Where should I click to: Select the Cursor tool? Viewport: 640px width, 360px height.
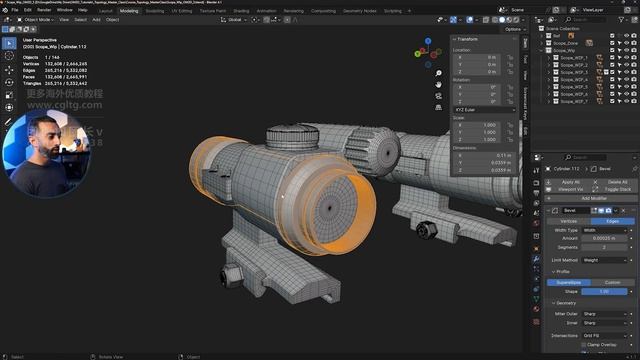coord(9,56)
